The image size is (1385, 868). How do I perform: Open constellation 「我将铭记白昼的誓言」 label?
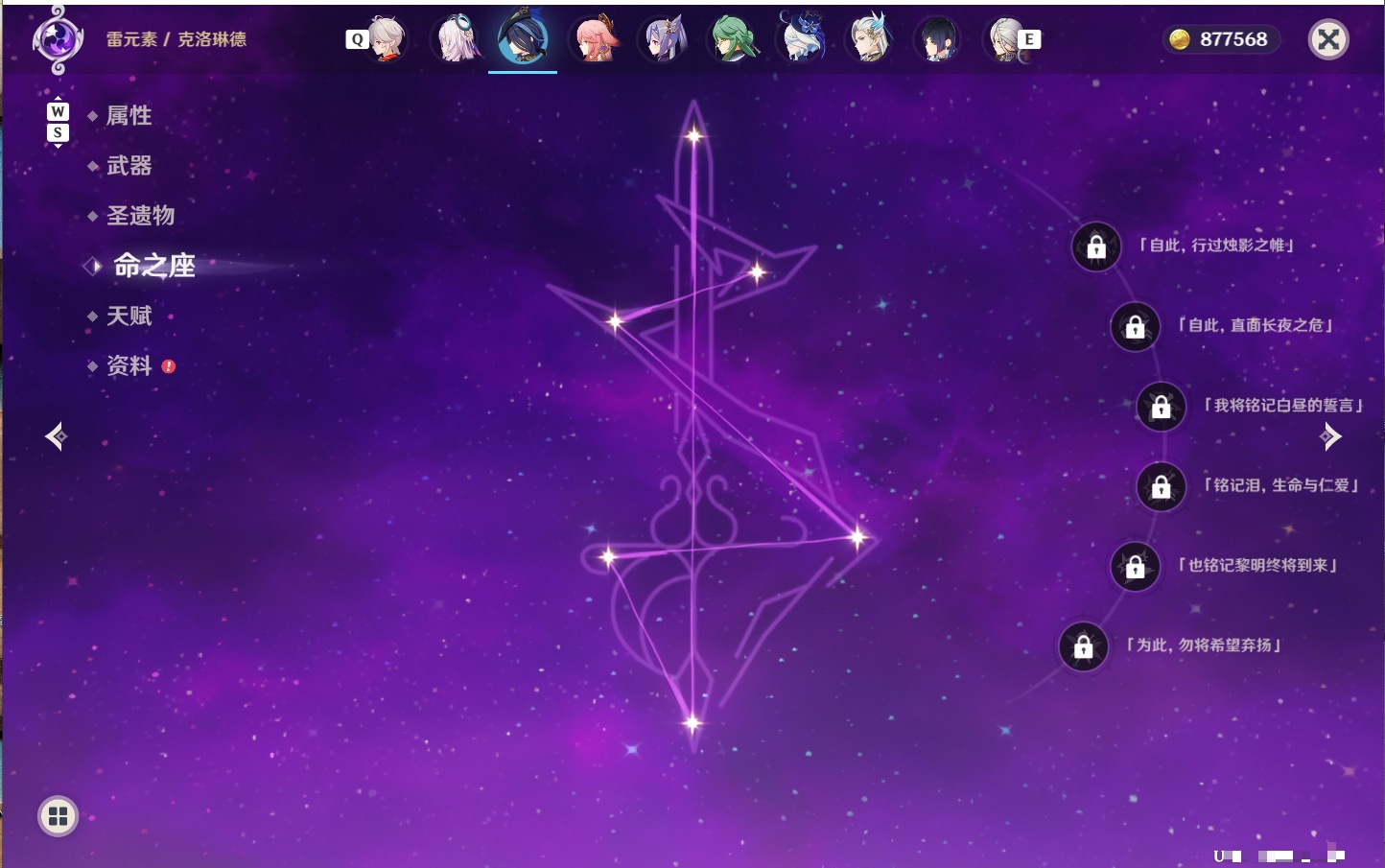click(x=1283, y=406)
